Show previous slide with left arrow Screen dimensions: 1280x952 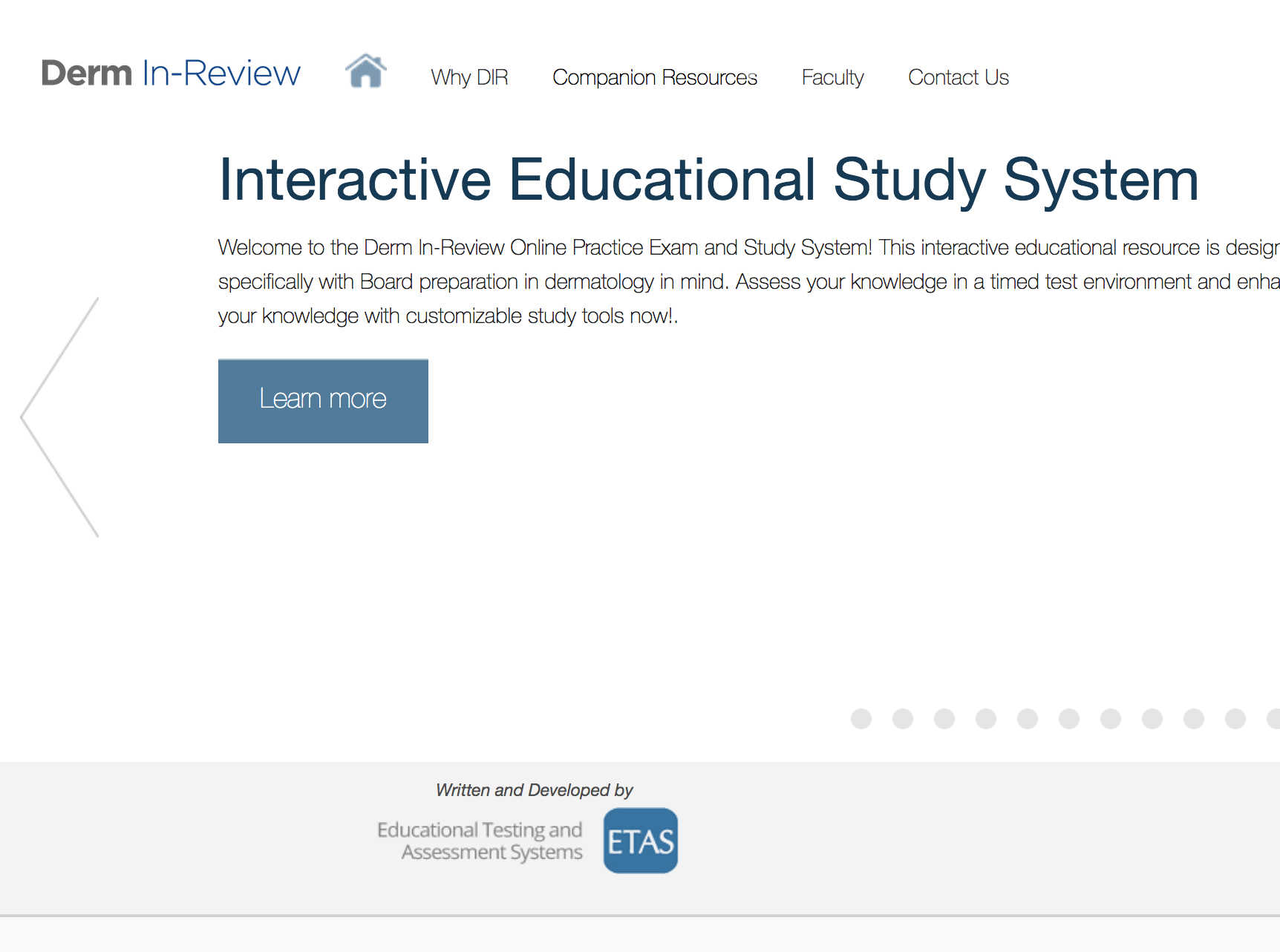coord(59,417)
